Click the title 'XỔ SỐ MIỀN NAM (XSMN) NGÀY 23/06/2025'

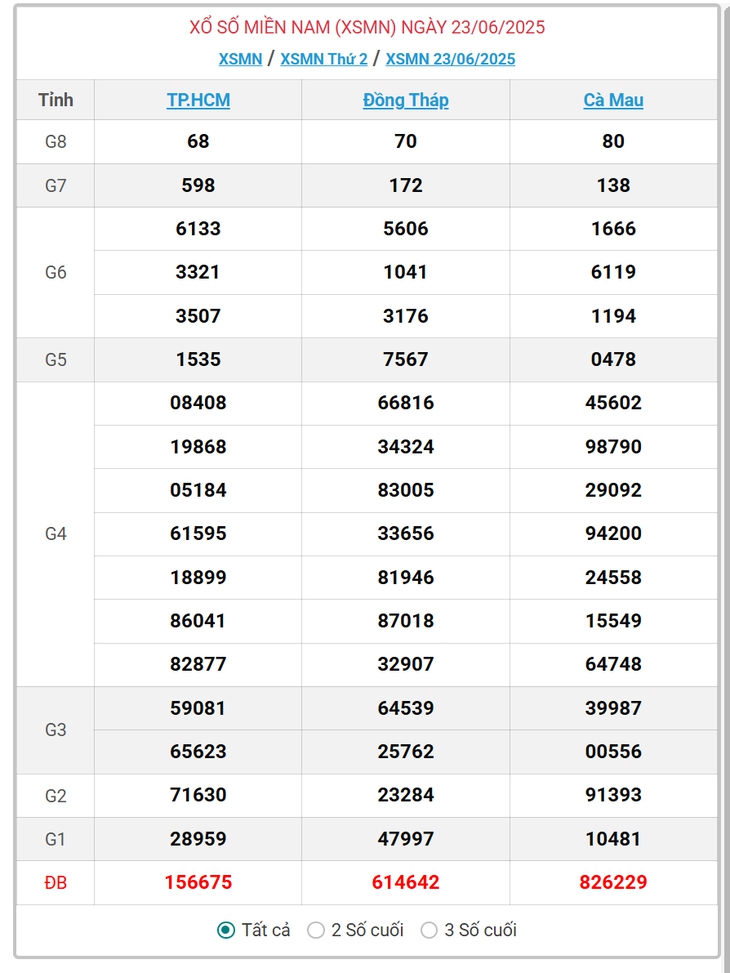point(367,28)
